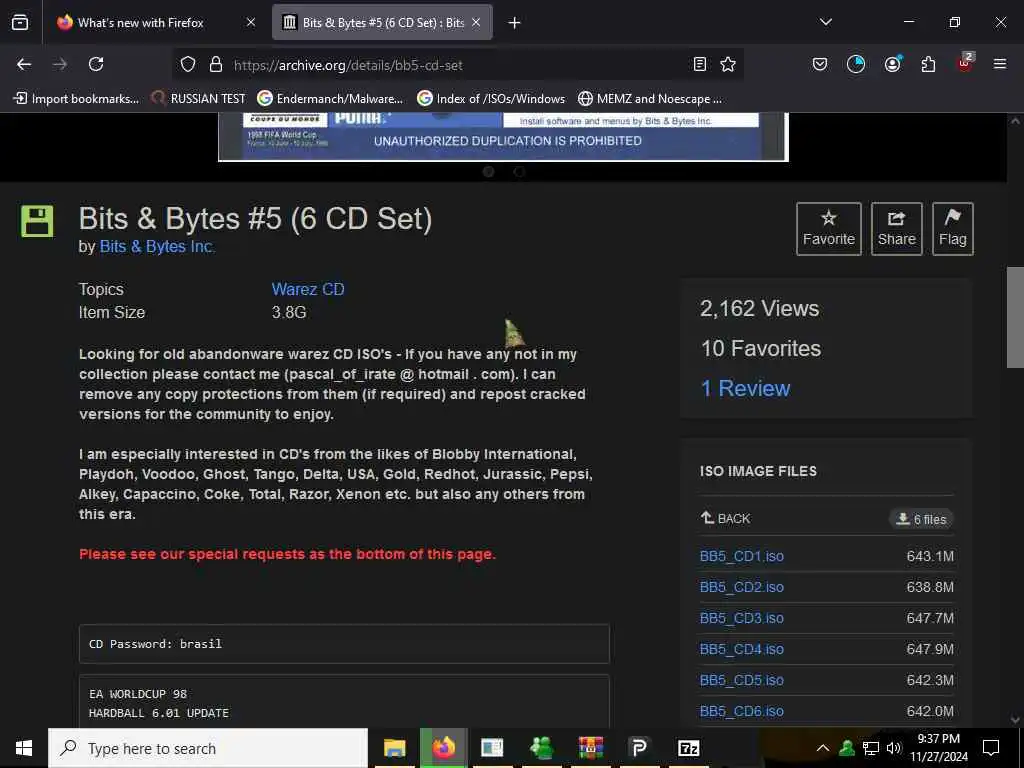1024x768 pixels.
Task: Close the Bits & Bytes tab
Action: click(476, 22)
